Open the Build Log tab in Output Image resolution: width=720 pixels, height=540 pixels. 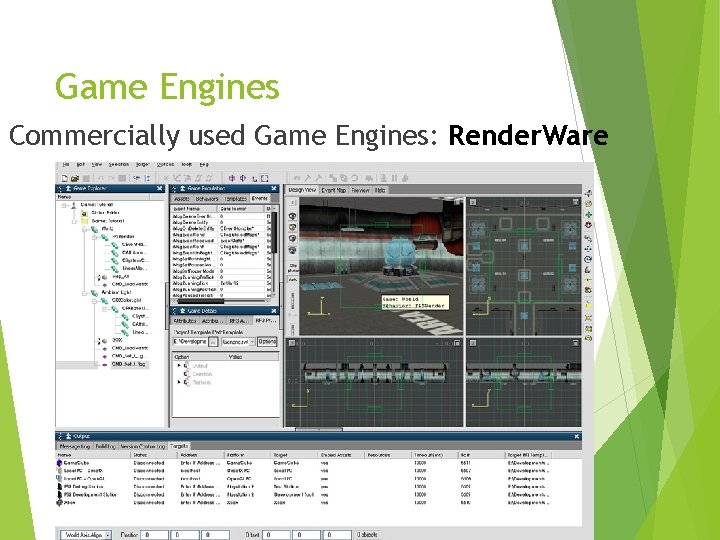[x=105, y=446]
